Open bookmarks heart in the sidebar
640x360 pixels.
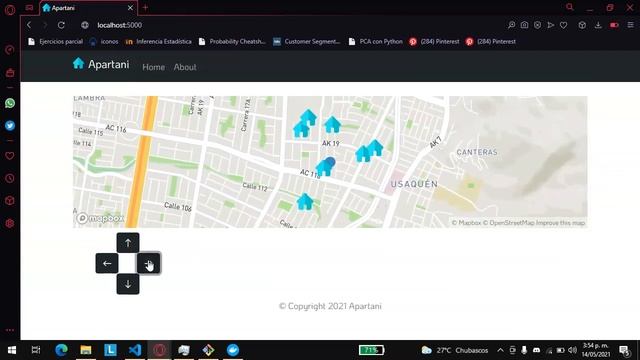click(x=10, y=156)
